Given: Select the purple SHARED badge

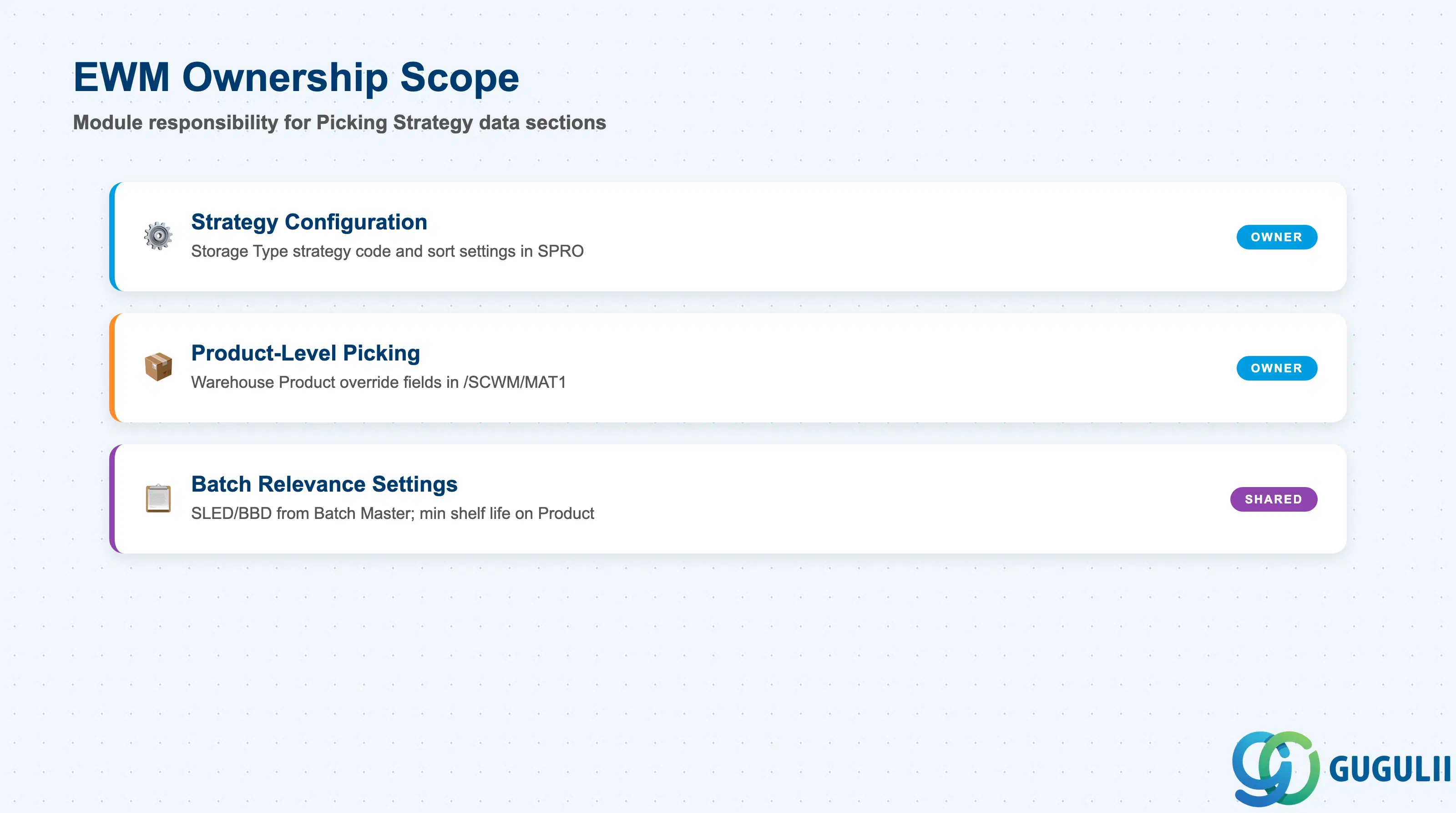Looking at the screenshot, I should point(1274,499).
